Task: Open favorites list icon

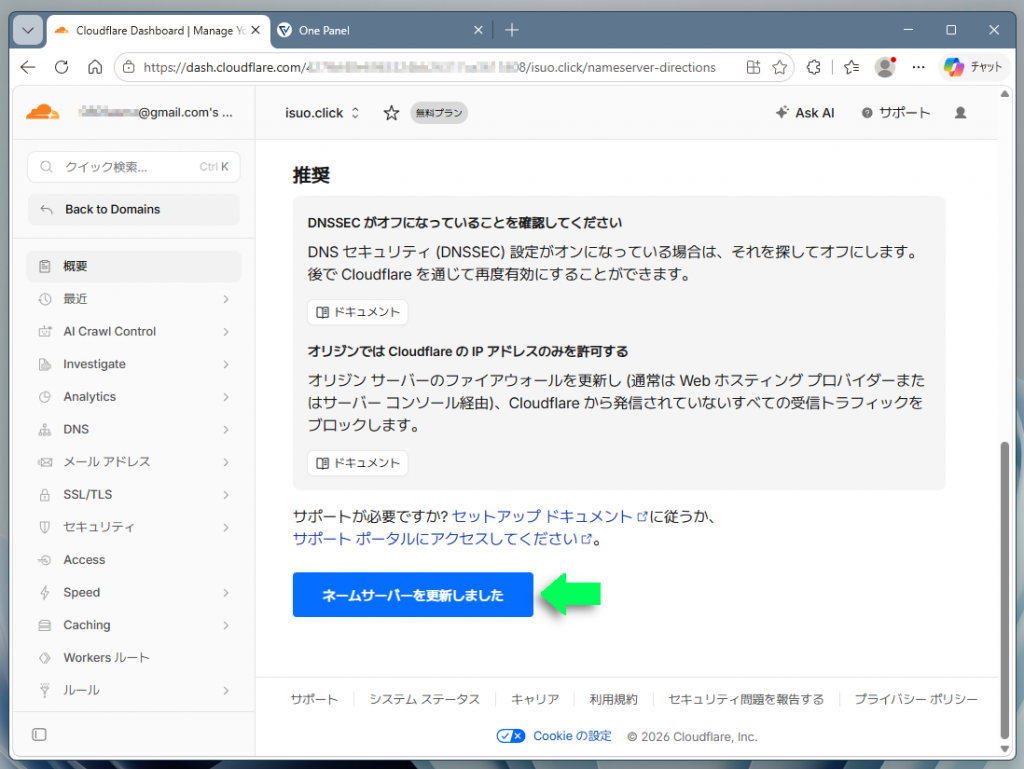Action: [x=851, y=67]
